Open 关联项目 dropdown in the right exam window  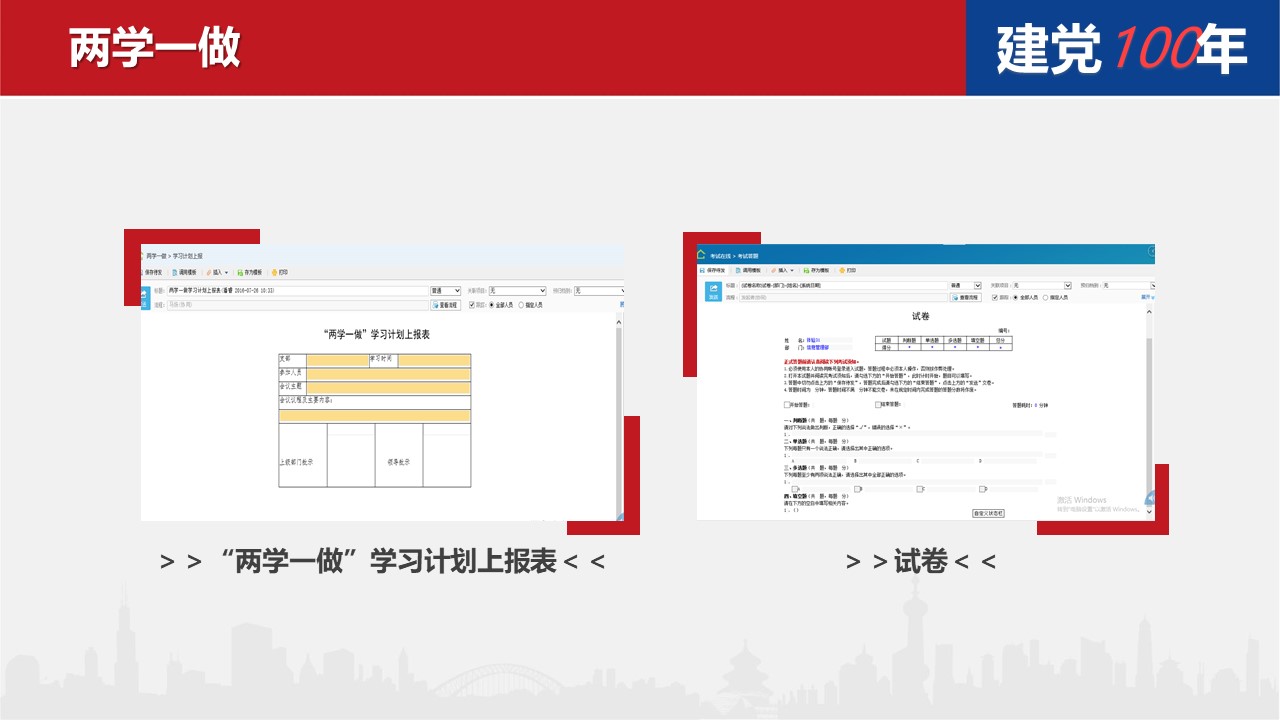(1041, 286)
